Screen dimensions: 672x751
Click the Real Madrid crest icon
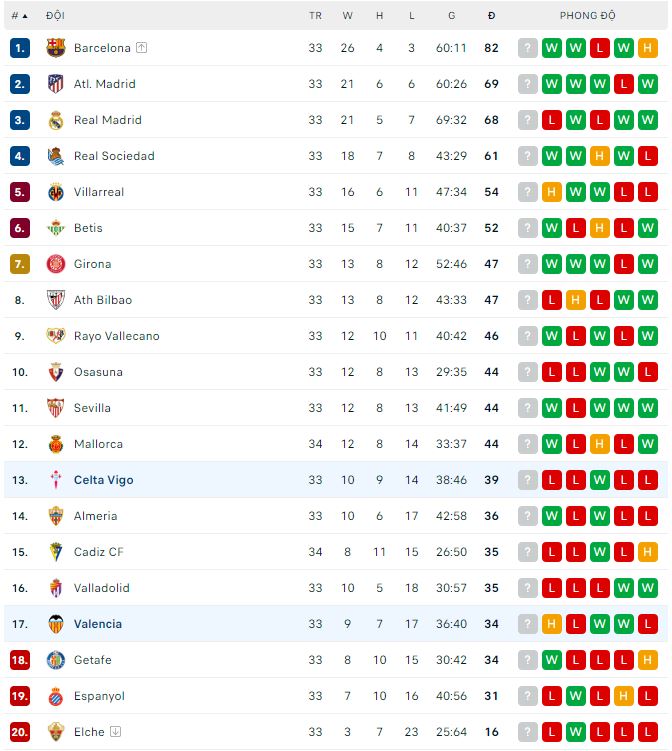(56, 120)
